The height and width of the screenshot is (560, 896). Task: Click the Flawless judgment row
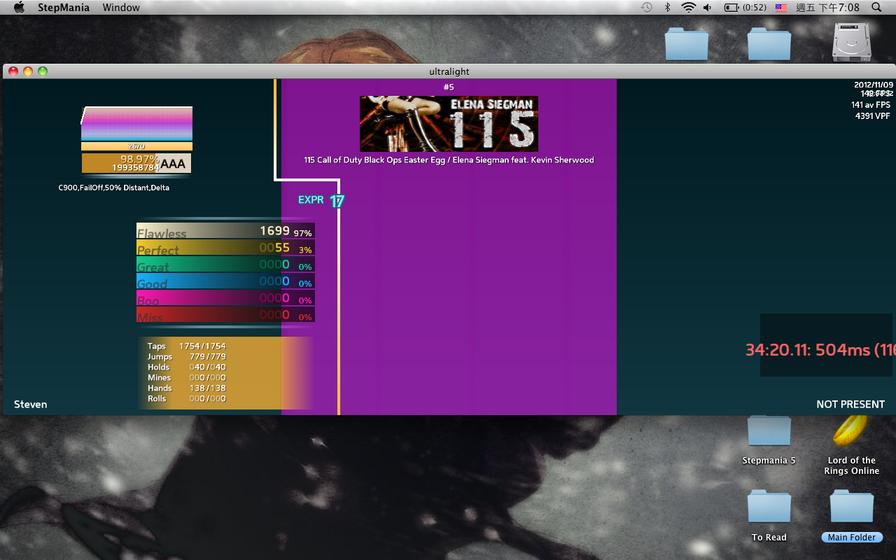[225, 231]
